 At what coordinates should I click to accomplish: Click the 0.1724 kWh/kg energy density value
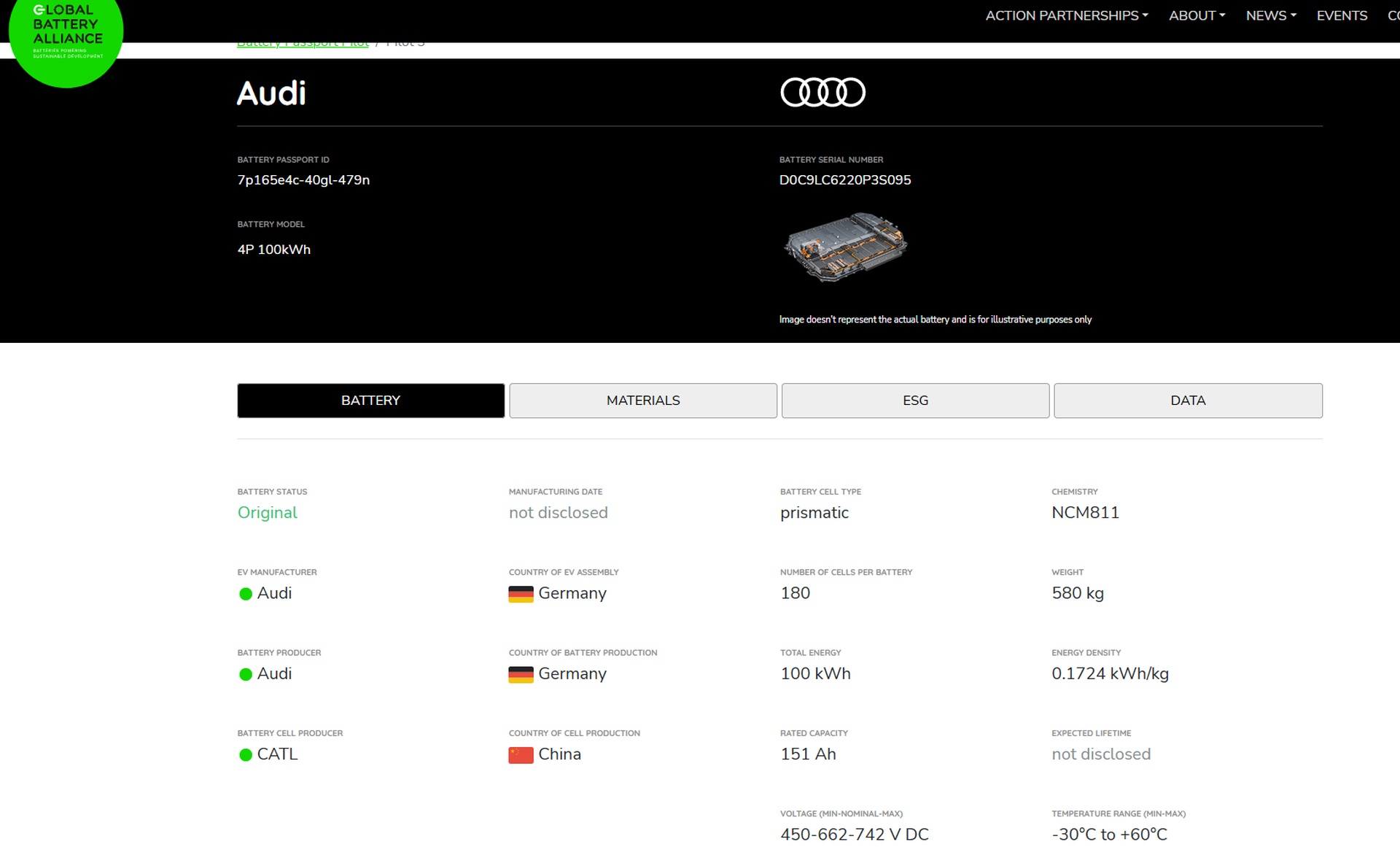tap(1110, 673)
